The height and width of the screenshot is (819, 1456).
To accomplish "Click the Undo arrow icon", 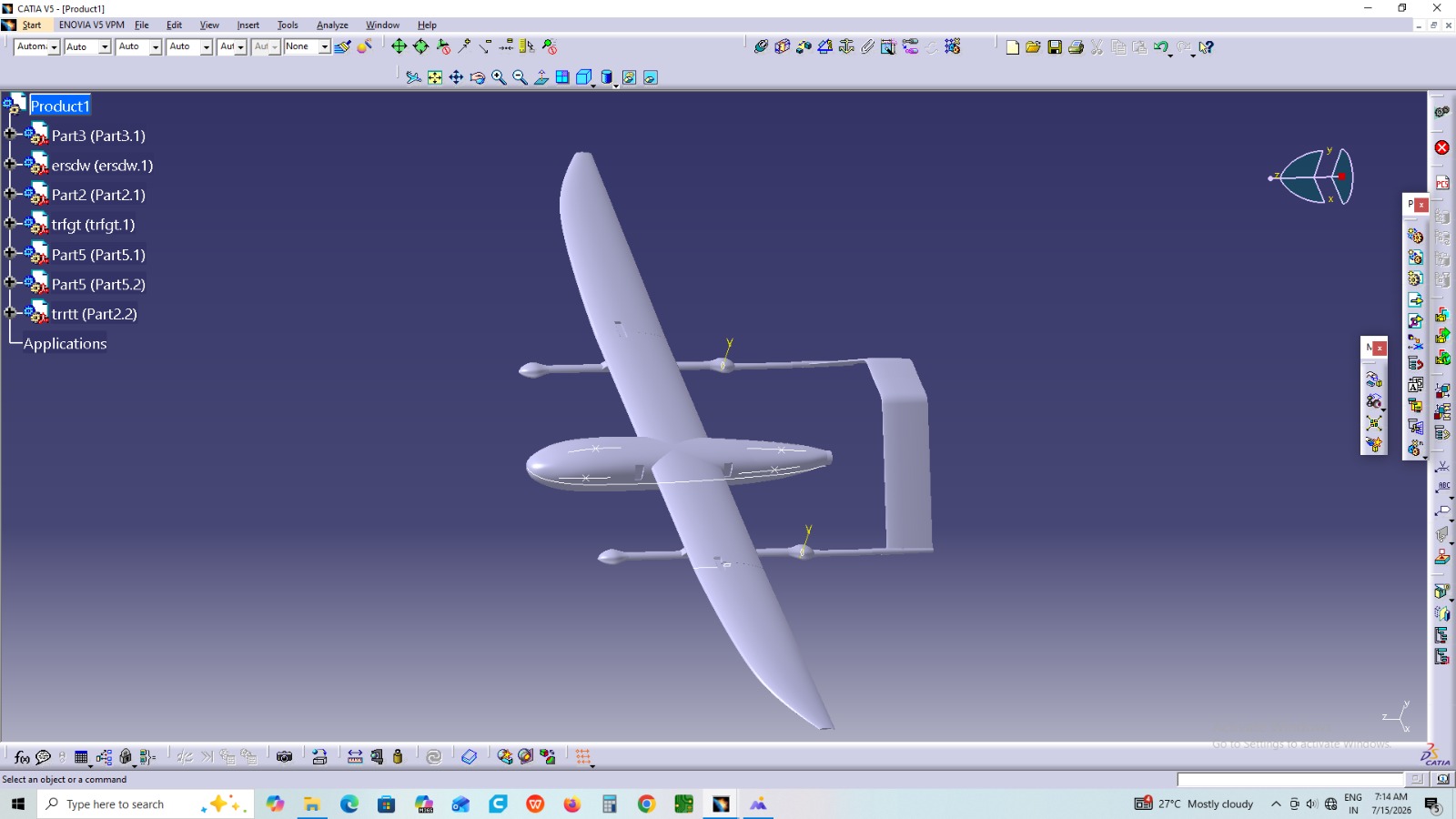I will [1160, 47].
